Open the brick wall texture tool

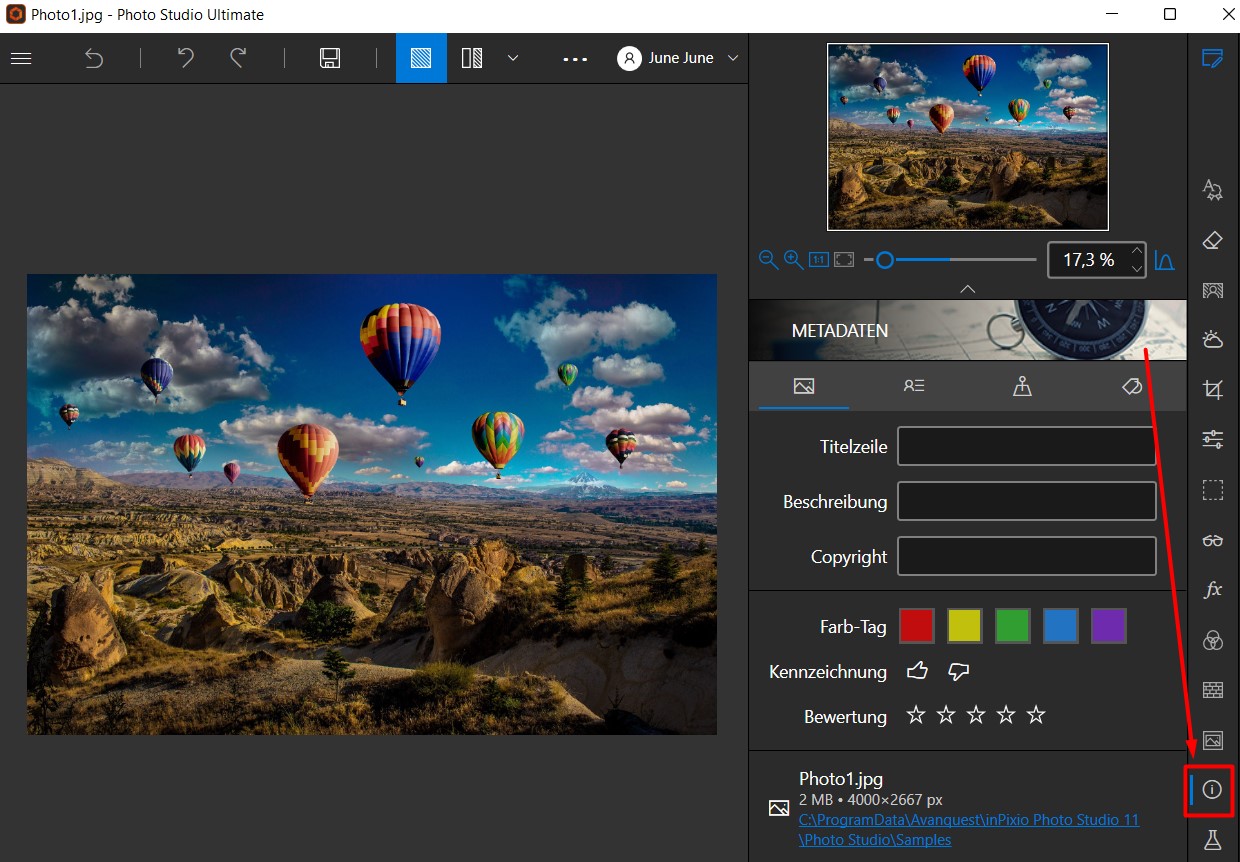pyautogui.click(x=1213, y=690)
